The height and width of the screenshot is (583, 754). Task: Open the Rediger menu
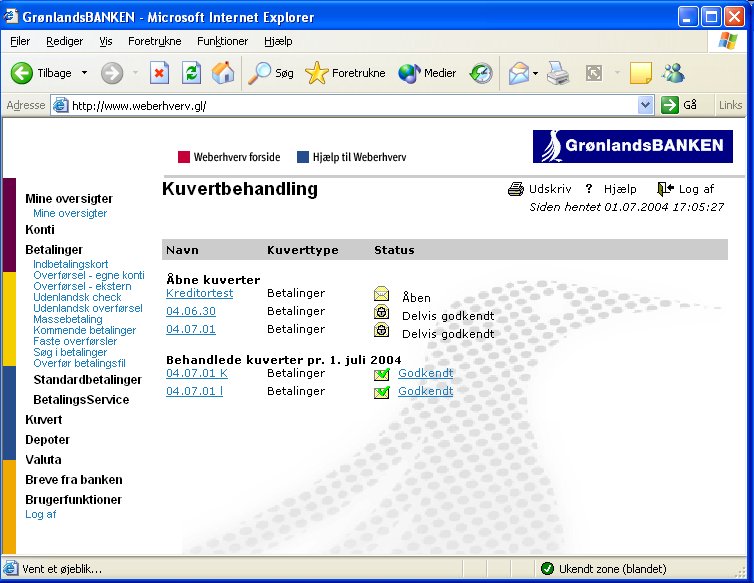[64, 41]
